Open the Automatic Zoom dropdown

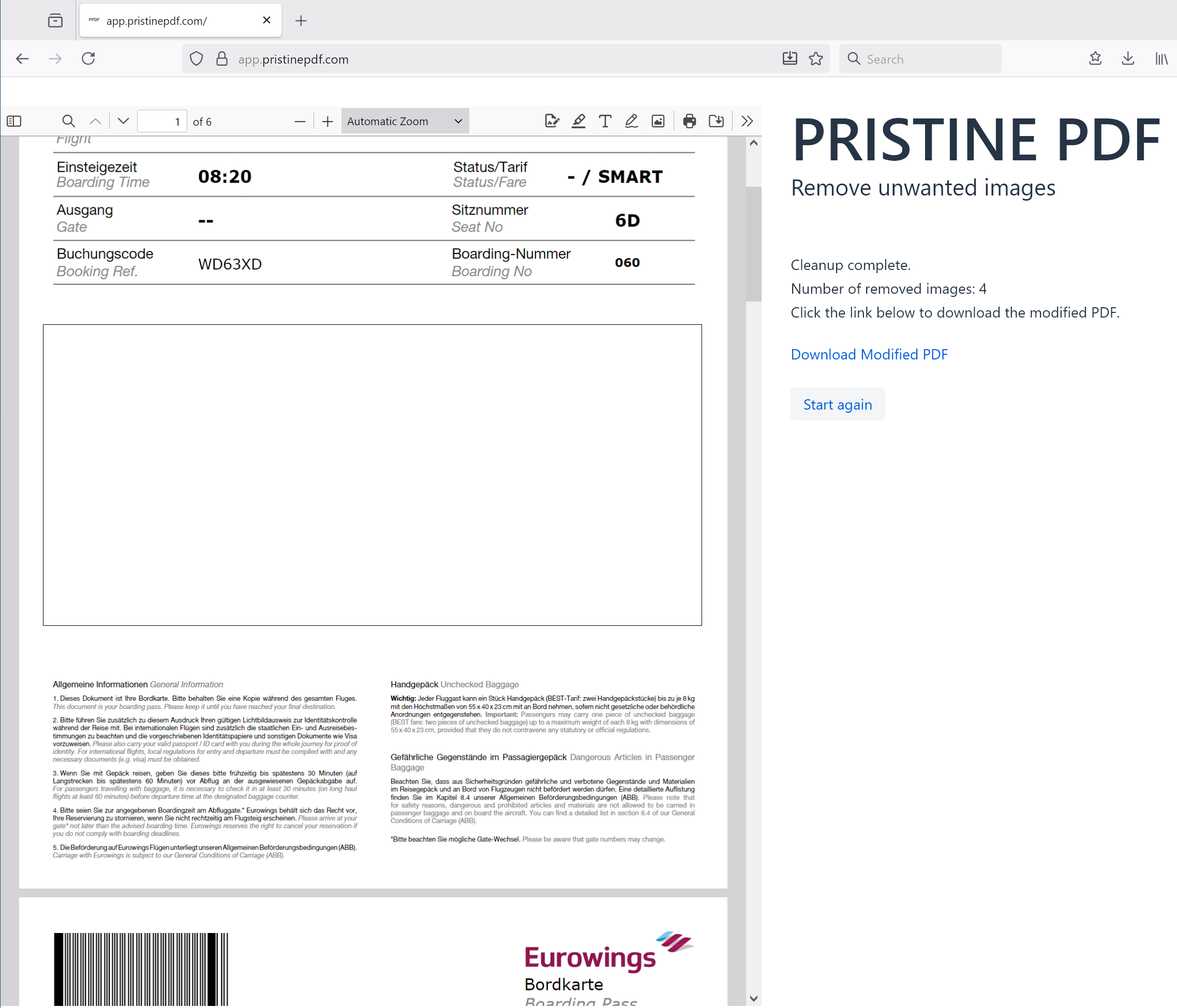(x=405, y=121)
